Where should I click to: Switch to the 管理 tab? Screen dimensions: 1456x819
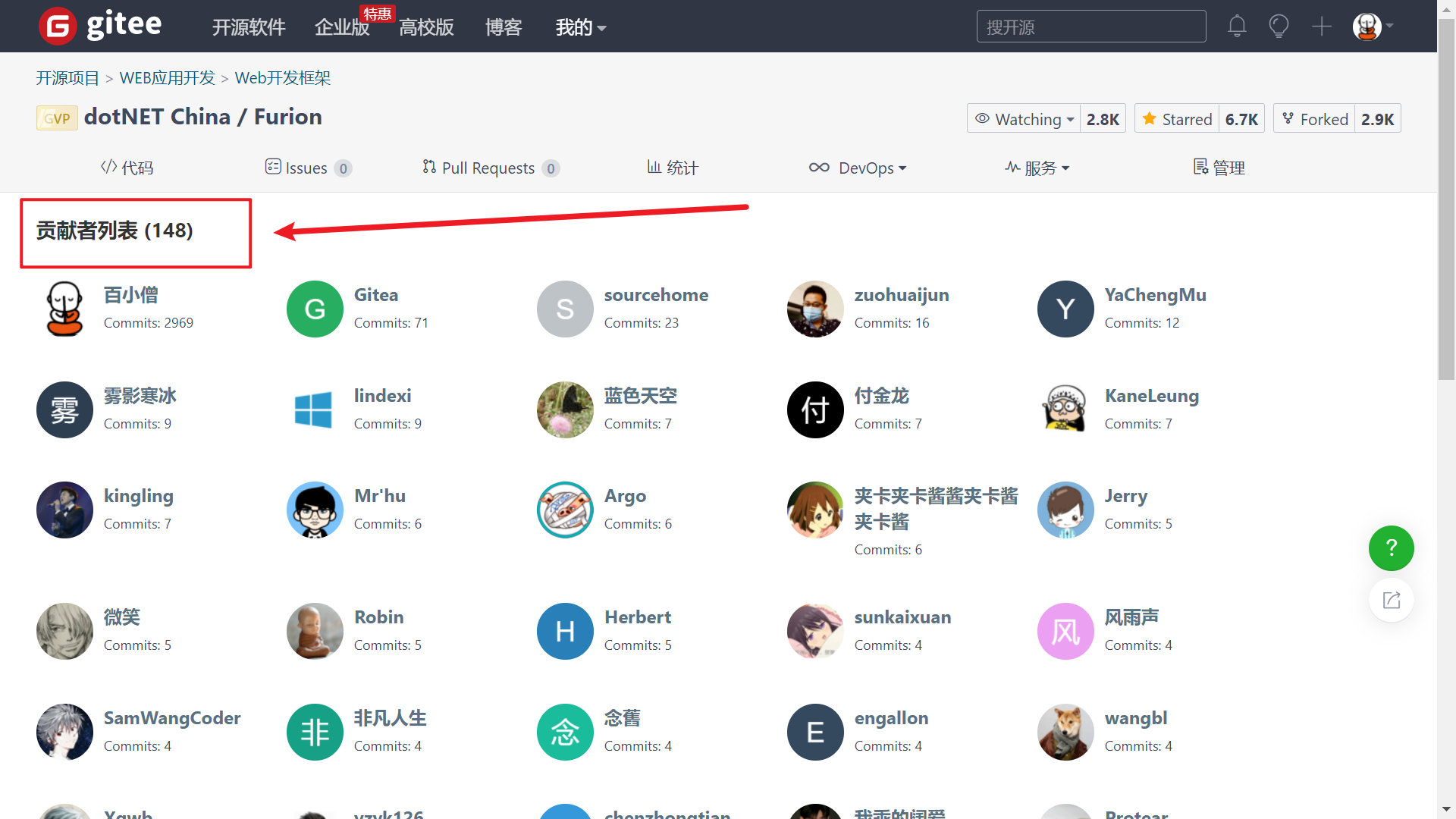click(x=1219, y=168)
